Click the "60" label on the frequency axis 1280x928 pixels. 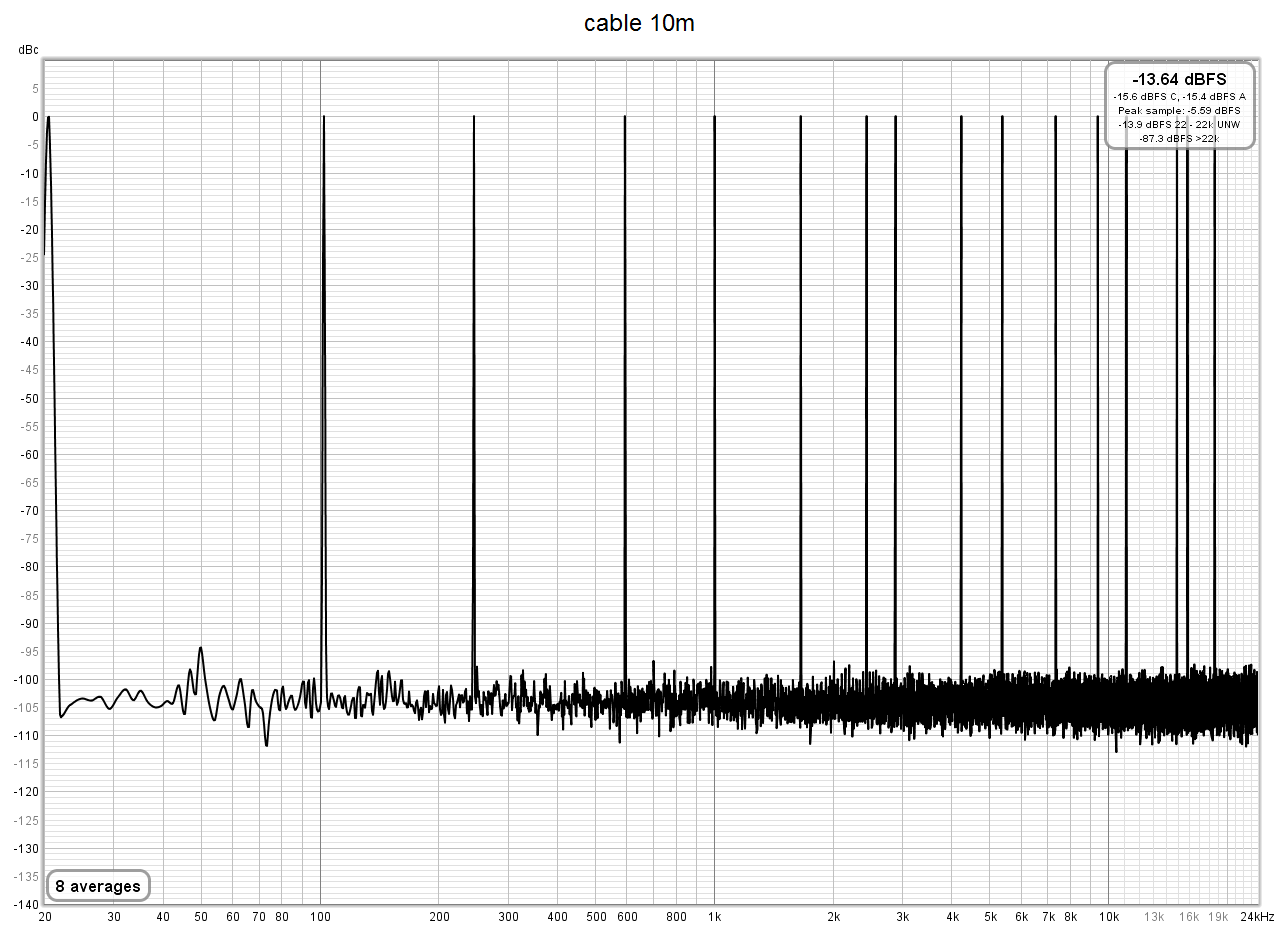coord(232,916)
